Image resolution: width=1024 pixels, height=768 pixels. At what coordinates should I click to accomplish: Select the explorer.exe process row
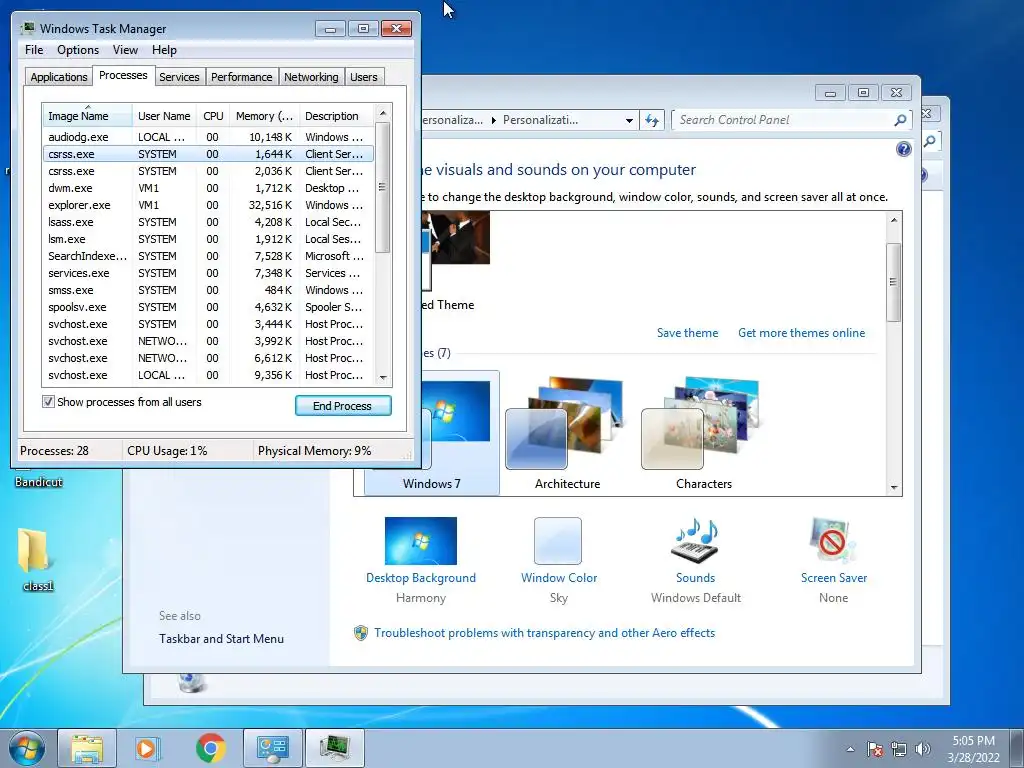pyautogui.click(x=208, y=205)
